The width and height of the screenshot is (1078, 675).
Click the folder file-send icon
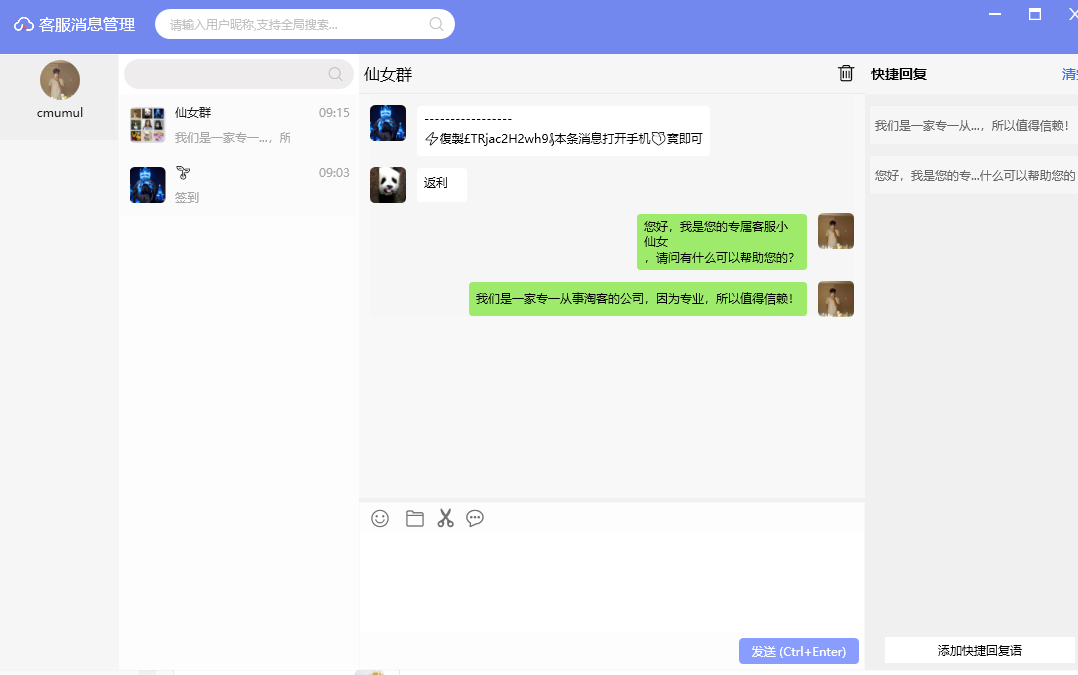[x=415, y=518]
